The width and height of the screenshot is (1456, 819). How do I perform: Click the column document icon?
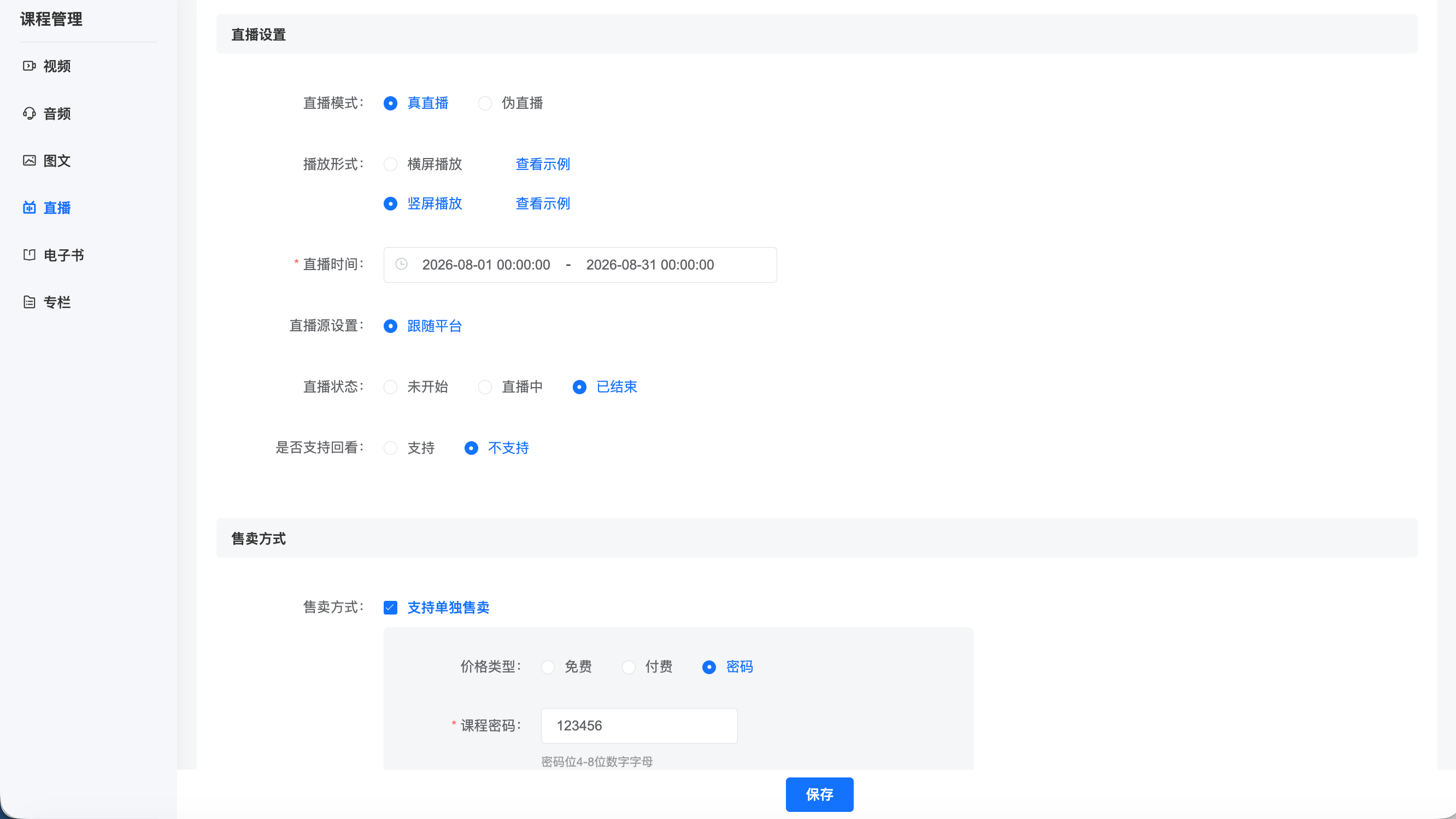[30, 302]
